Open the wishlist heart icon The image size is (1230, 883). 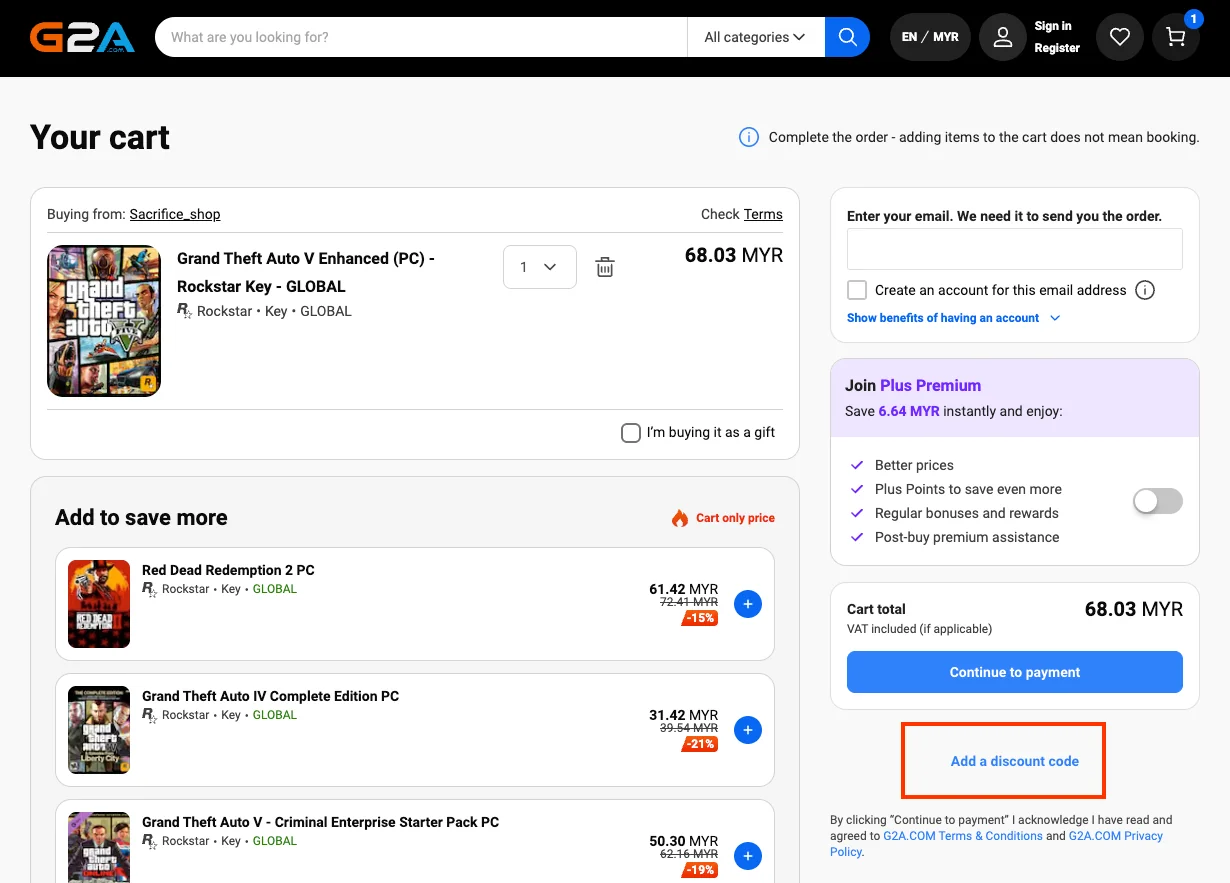(x=1120, y=37)
